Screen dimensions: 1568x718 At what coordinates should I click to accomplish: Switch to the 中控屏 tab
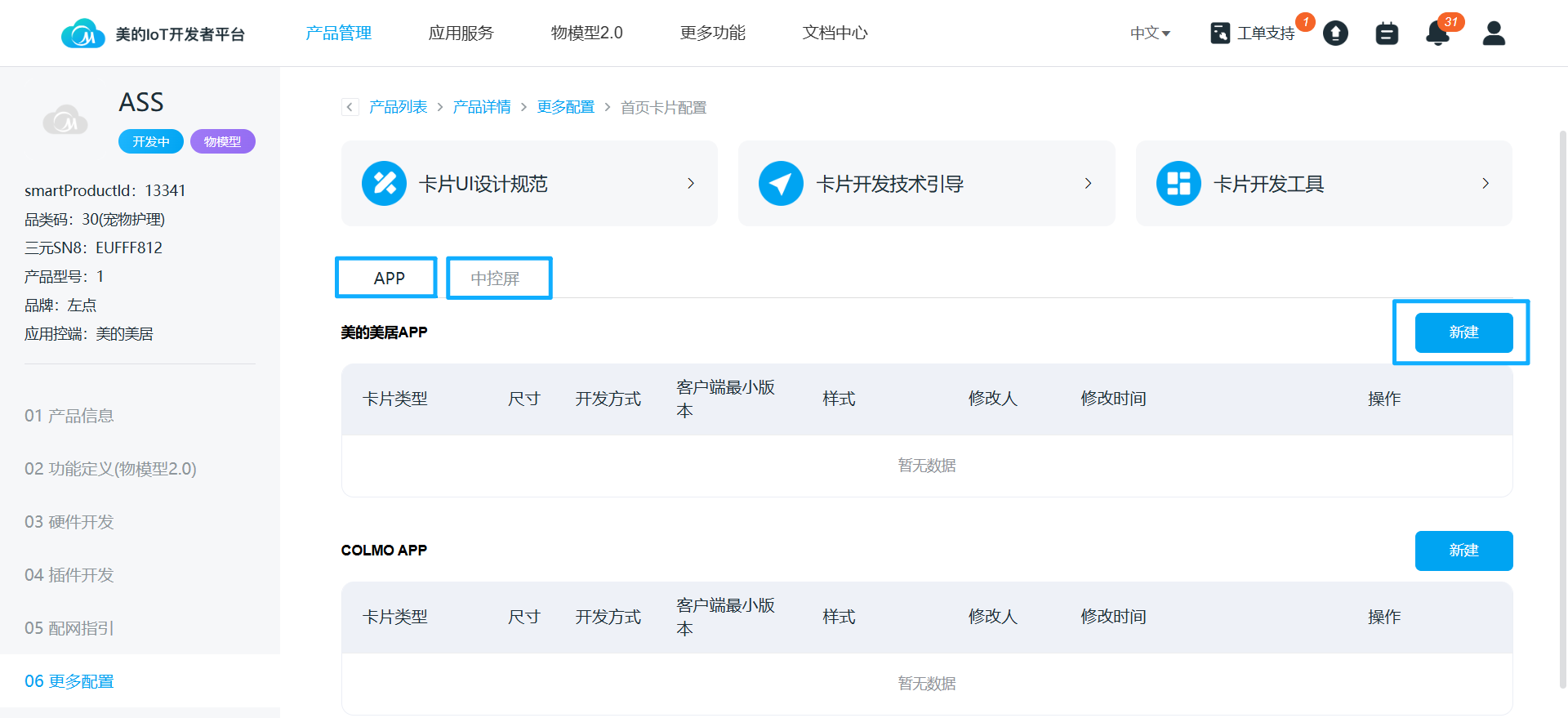(x=499, y=279)
